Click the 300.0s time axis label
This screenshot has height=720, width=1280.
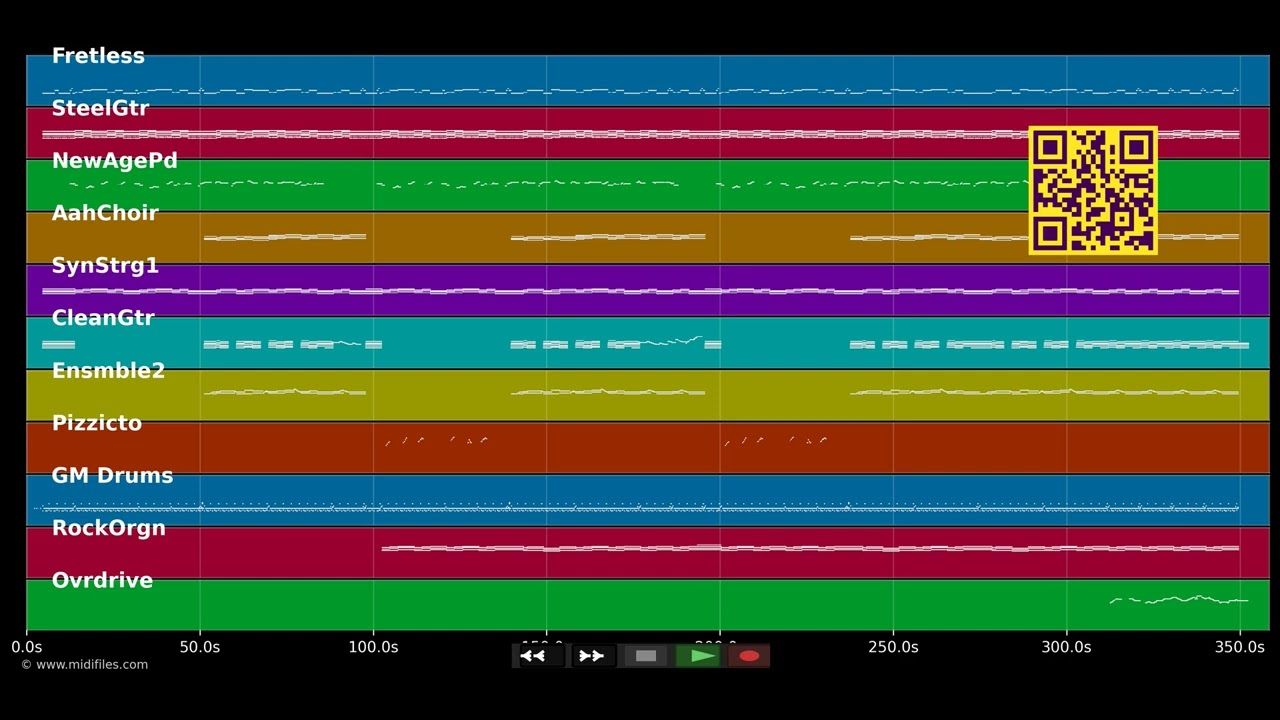(1066, 647)
